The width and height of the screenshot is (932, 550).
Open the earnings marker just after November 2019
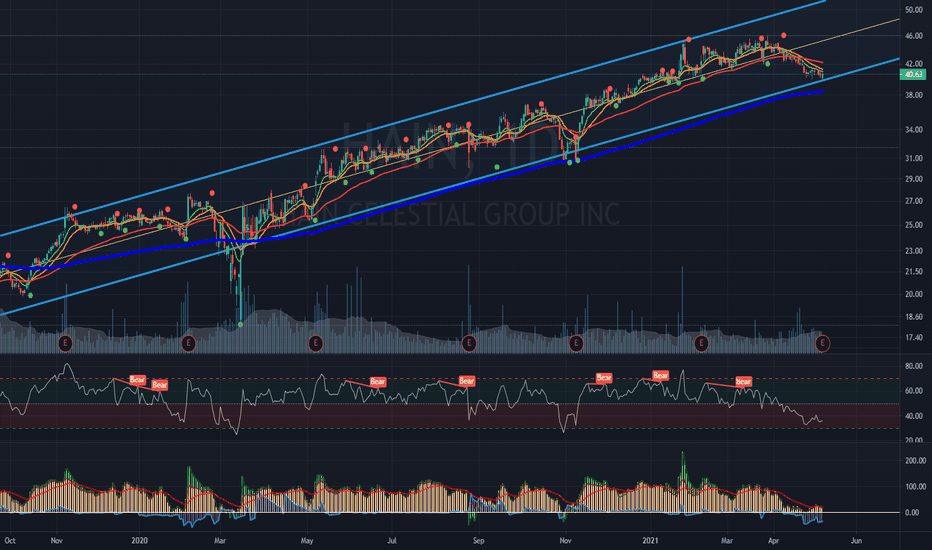[x=65, y=343]
